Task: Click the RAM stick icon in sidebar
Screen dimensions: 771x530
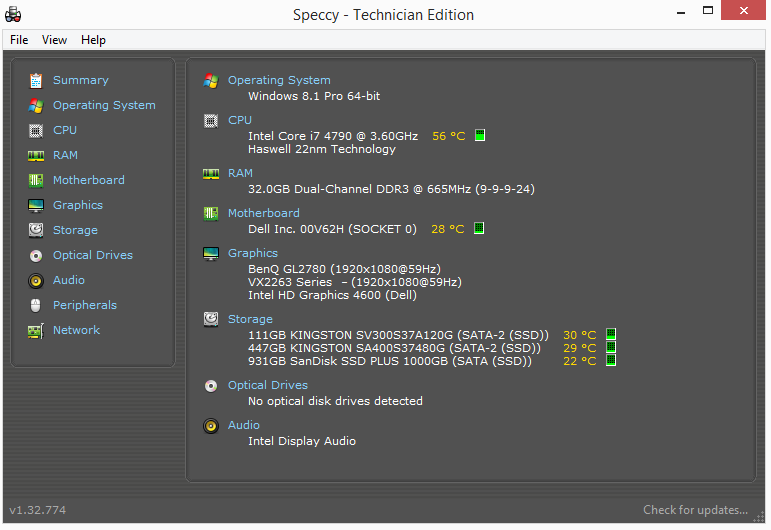Action: (x=36, y=156)
